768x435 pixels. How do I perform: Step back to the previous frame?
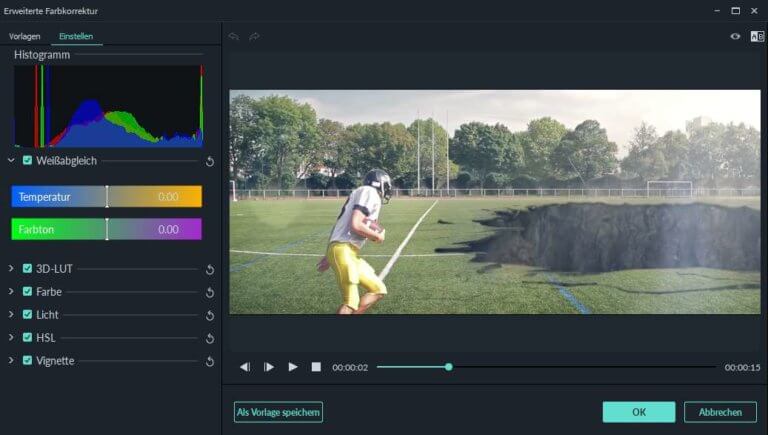coord(245,367)
